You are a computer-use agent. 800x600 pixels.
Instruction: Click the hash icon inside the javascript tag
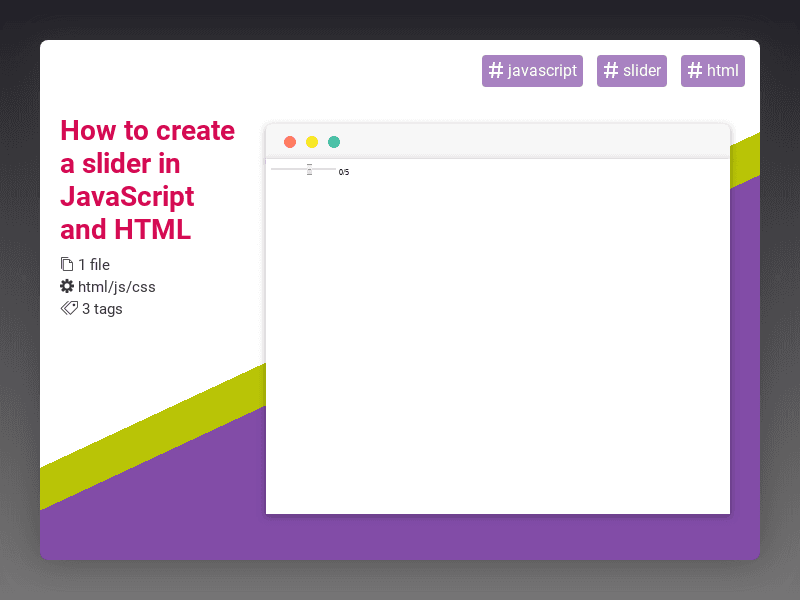pos(493,71)
